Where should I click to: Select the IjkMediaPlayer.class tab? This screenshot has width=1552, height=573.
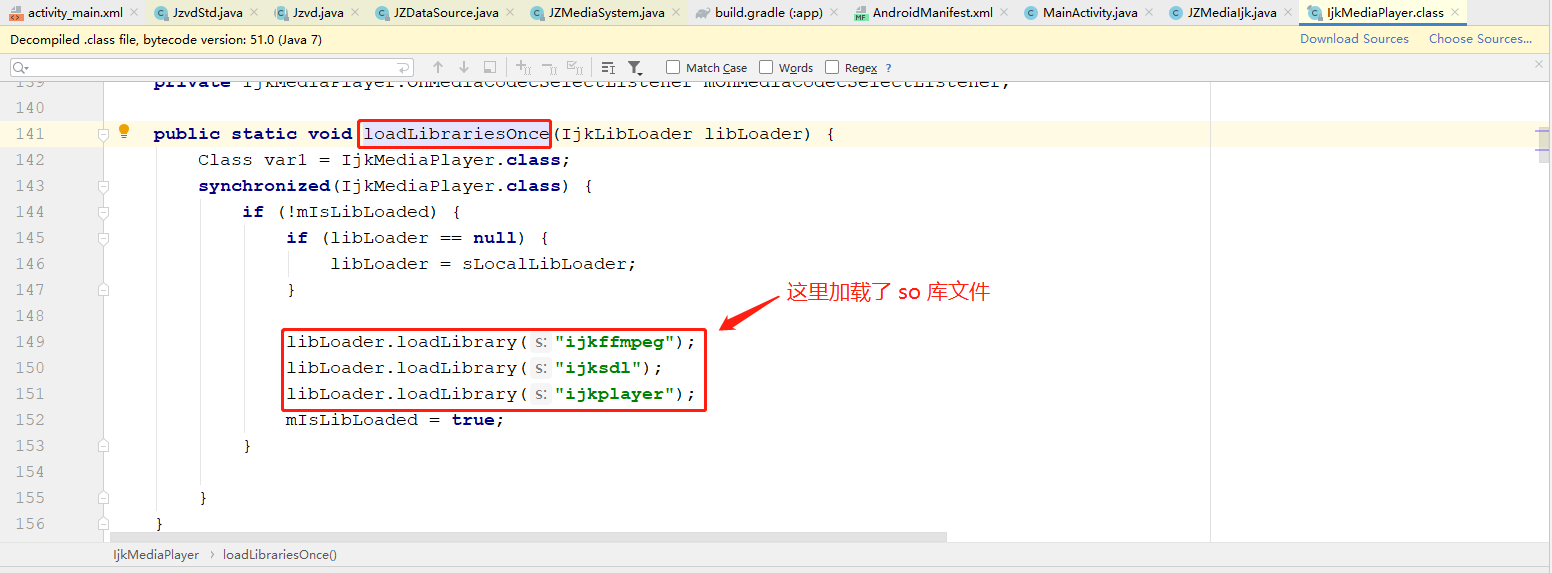tap(1384, 13)
